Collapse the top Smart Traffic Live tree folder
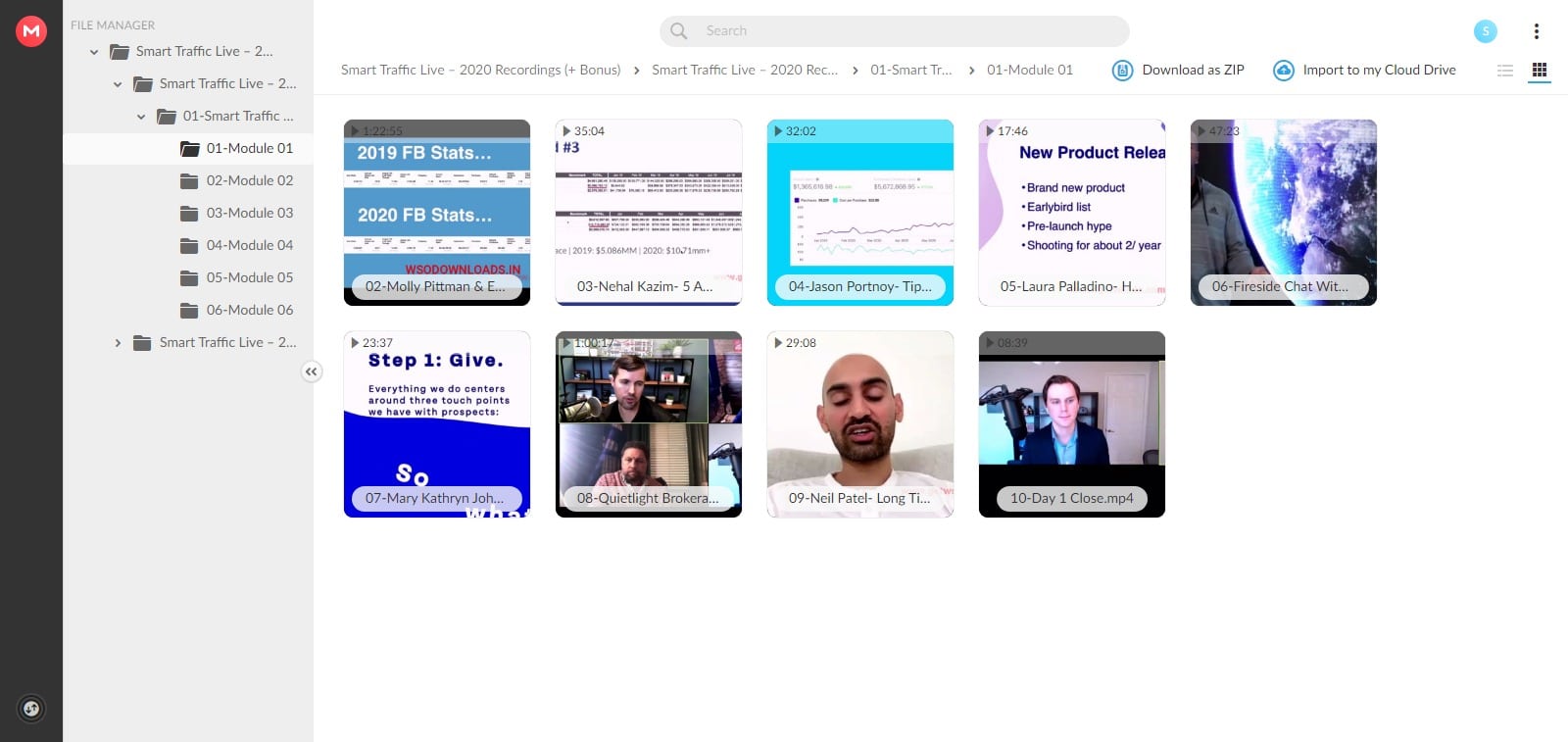 pos(94,52)
